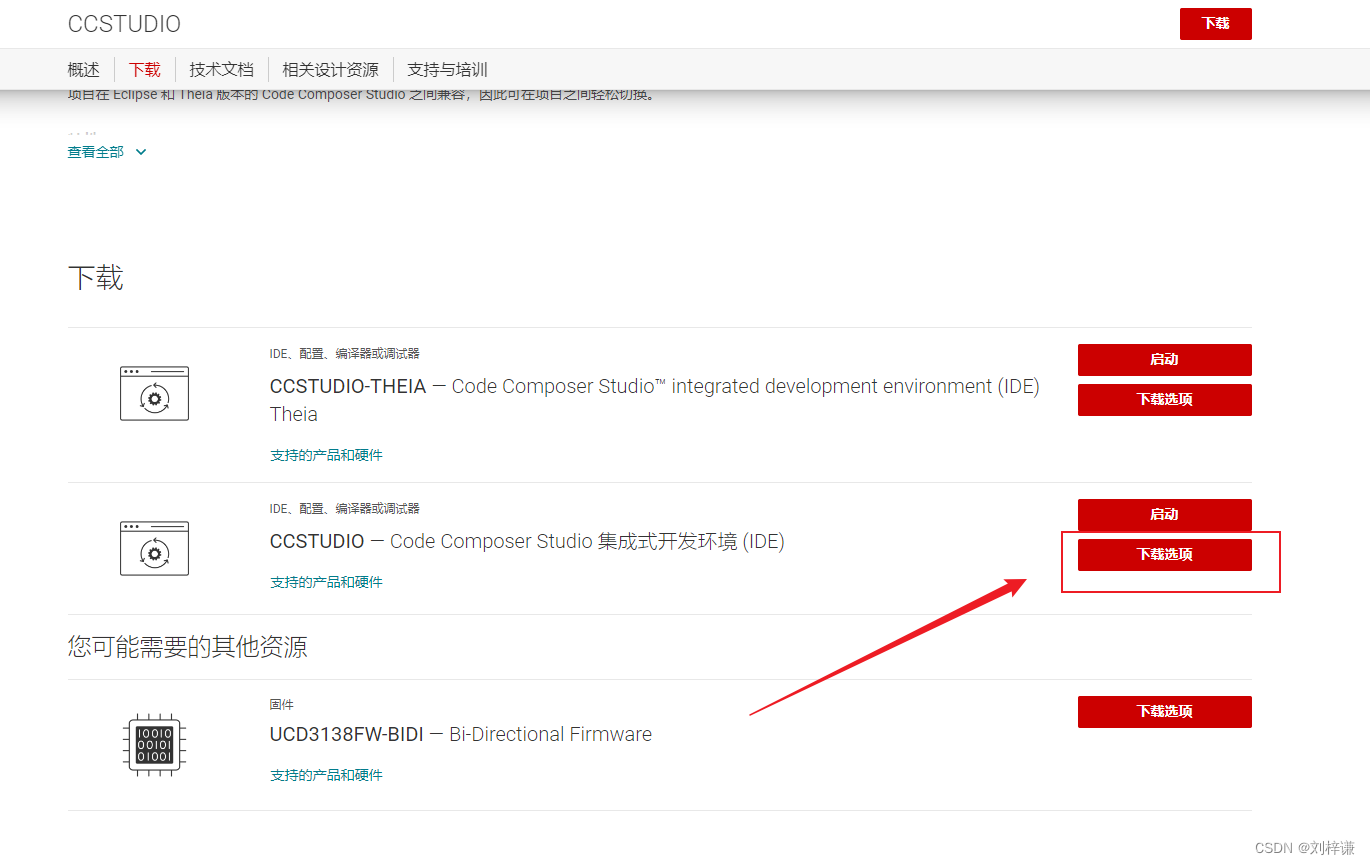Click the CCSTUDIO-THEIA product title

(x=655, y=400)
